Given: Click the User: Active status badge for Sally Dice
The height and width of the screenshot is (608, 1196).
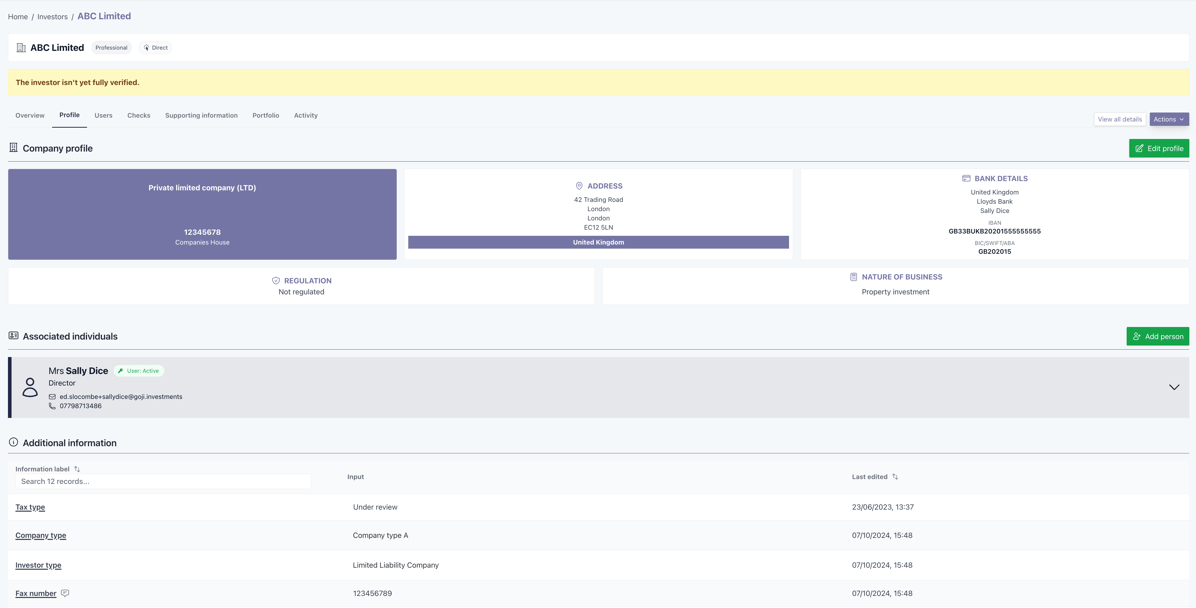Looking at the screenshot, I should click(x=139, y=370).
